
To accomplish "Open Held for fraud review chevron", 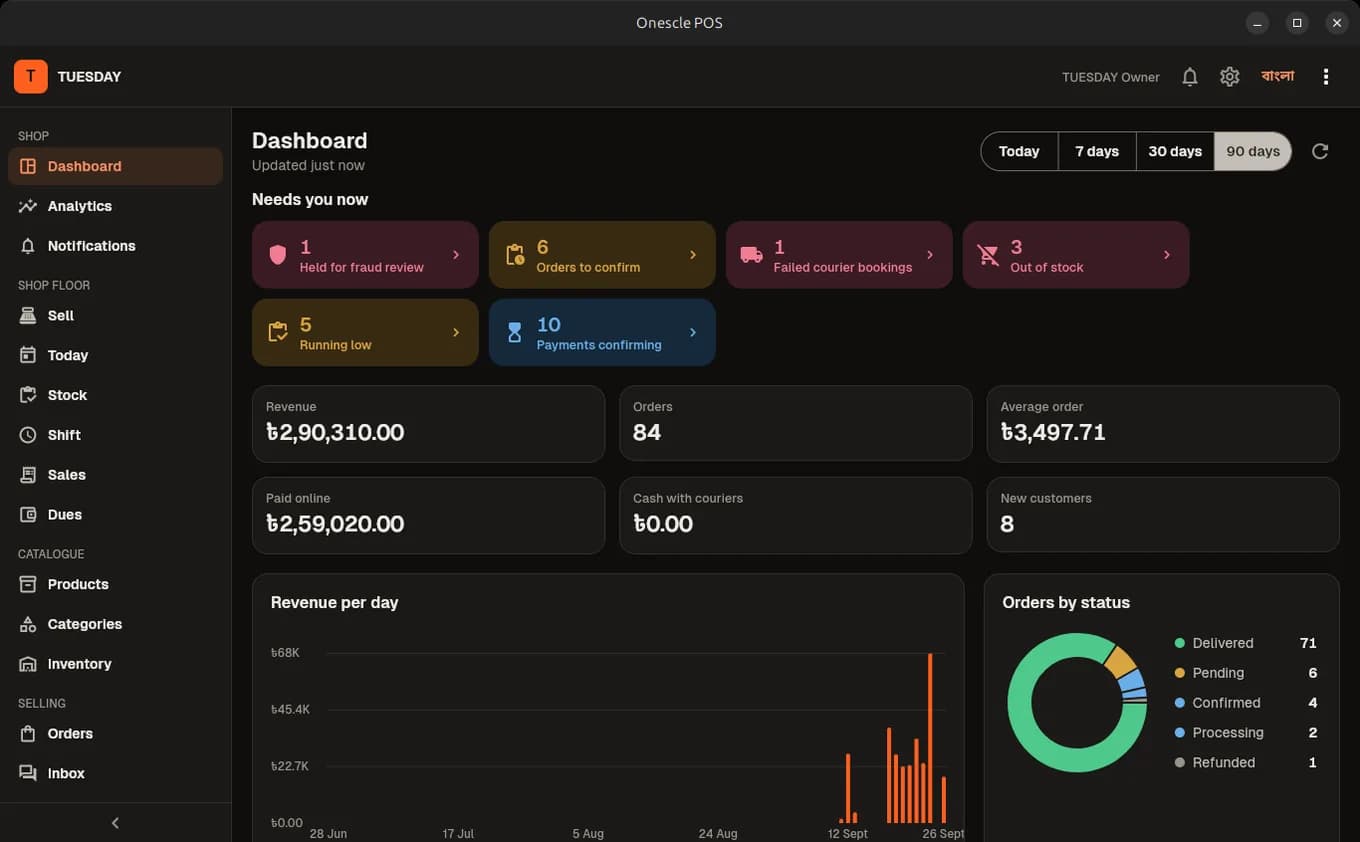I will coord(456,255).
